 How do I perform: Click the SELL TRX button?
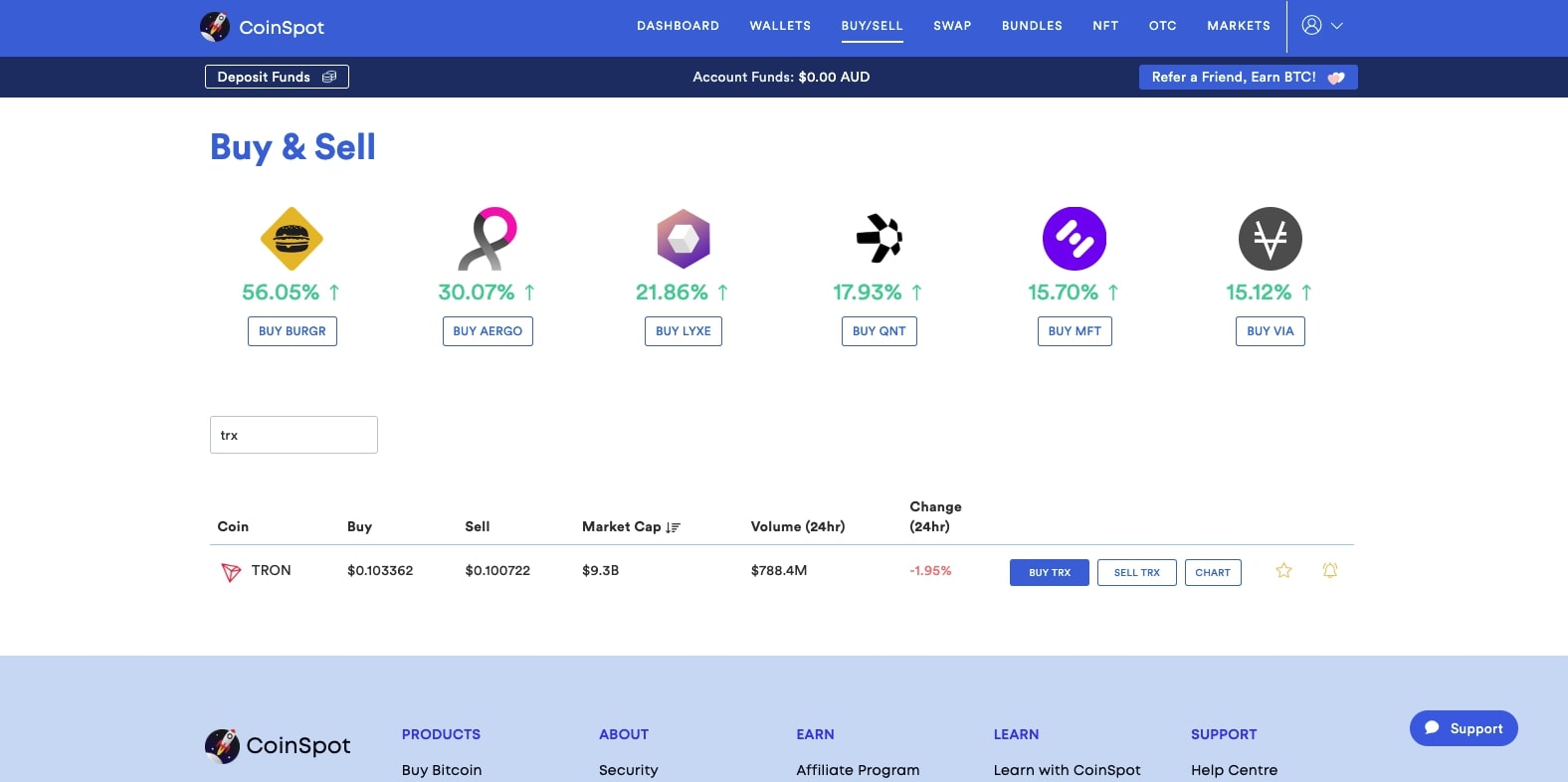[1137, 572]
